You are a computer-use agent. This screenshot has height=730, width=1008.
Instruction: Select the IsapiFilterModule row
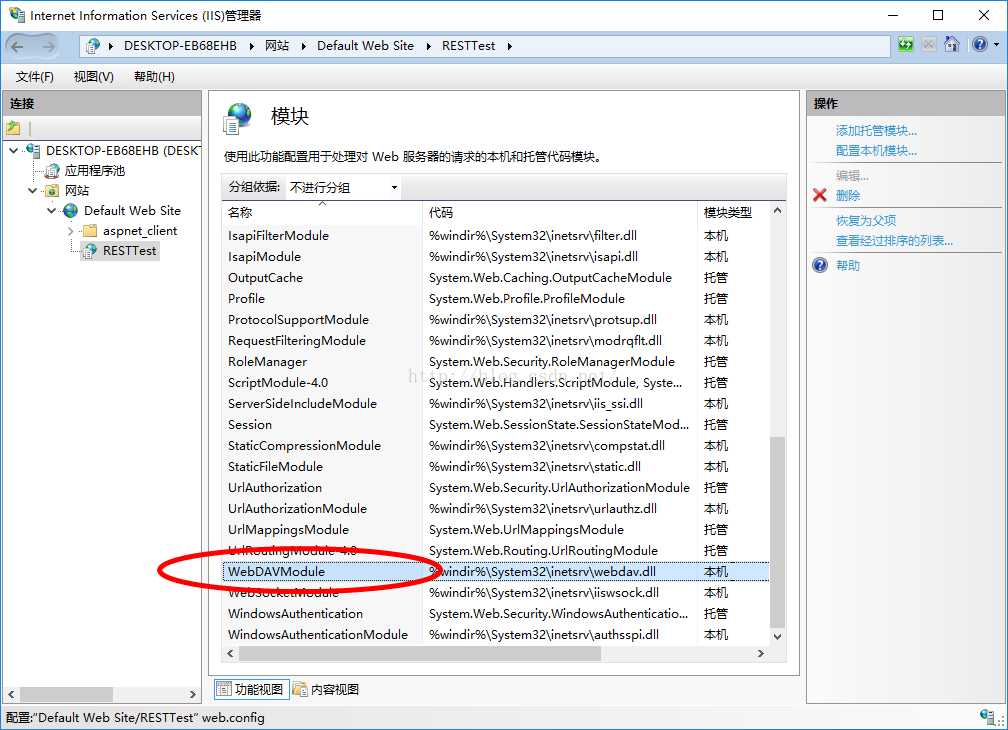(x=496, y=236)
